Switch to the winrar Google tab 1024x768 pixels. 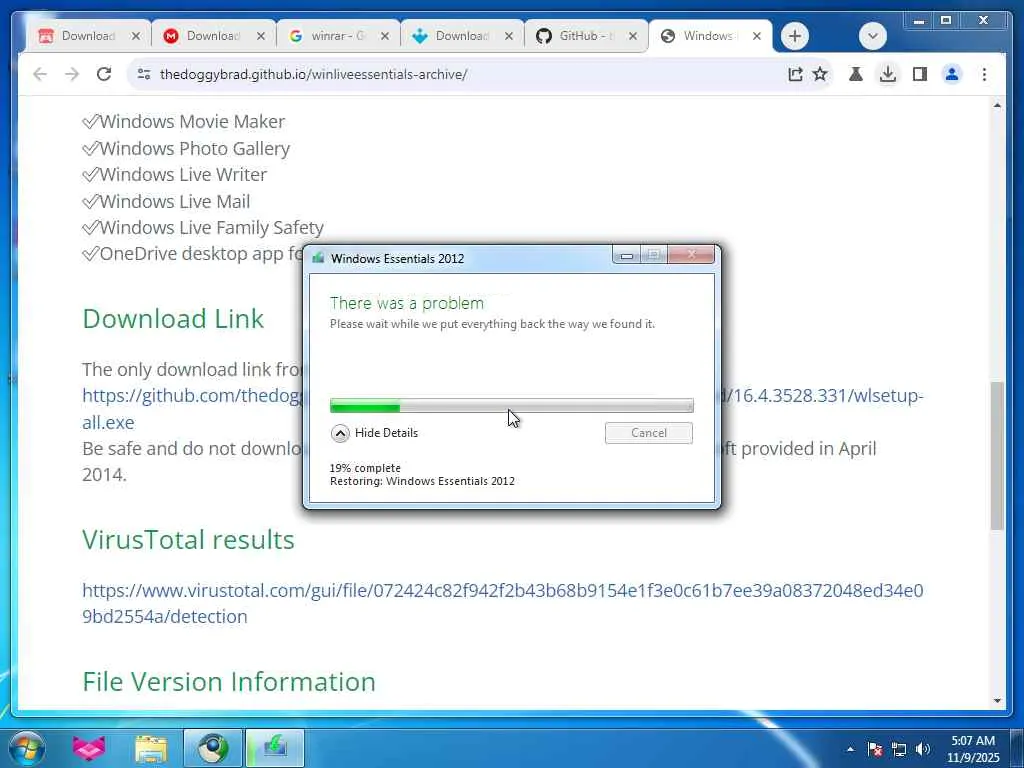[x=338, y=36]
